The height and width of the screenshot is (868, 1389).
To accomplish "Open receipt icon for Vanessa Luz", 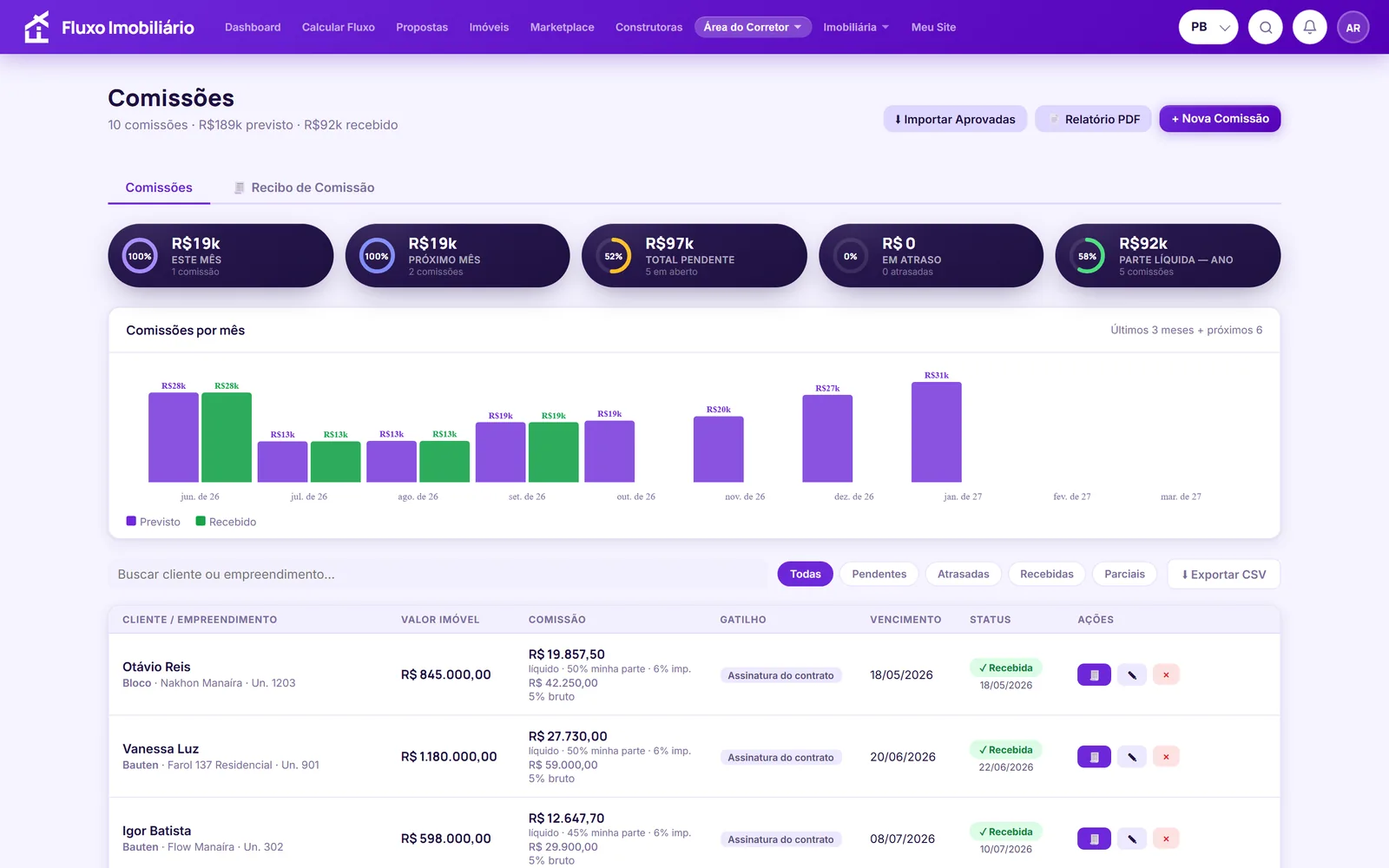I will coord(1094,757).
